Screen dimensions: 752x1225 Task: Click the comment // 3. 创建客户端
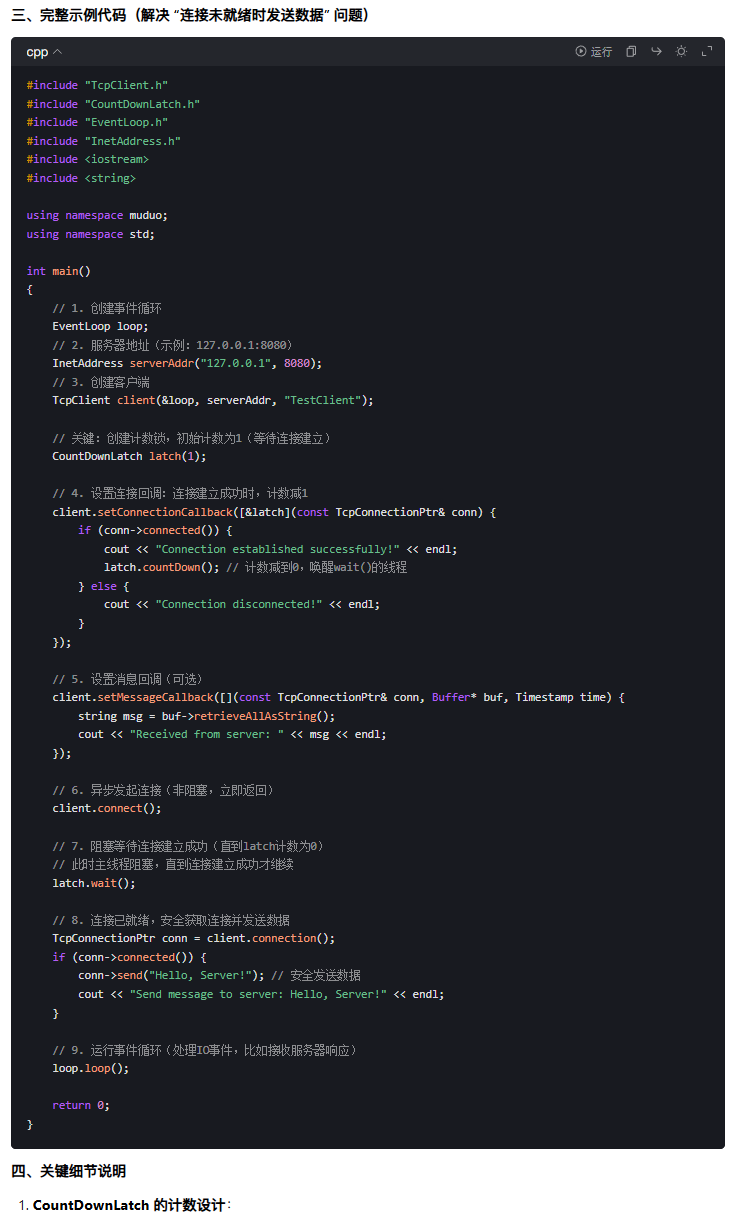pyautogui.click(x=101, y=382)
